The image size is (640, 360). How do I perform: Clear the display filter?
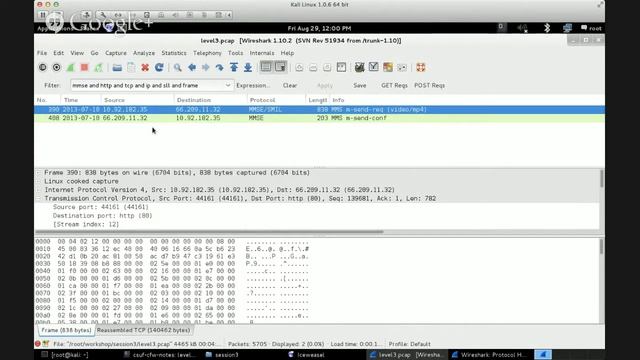coord(290,85)
